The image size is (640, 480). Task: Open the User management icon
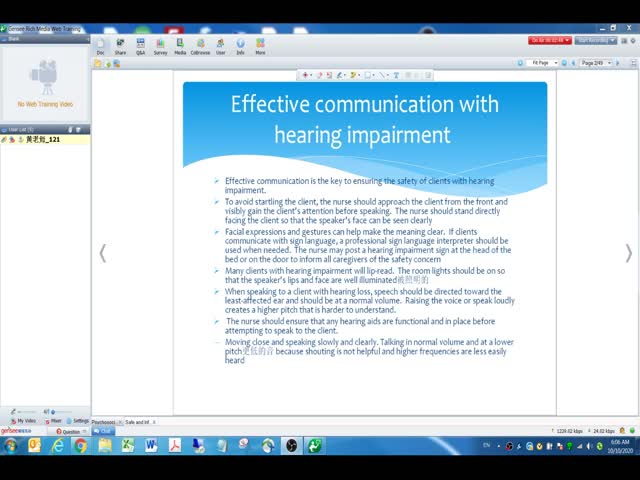pyautogui.click(x=220, y=46)
